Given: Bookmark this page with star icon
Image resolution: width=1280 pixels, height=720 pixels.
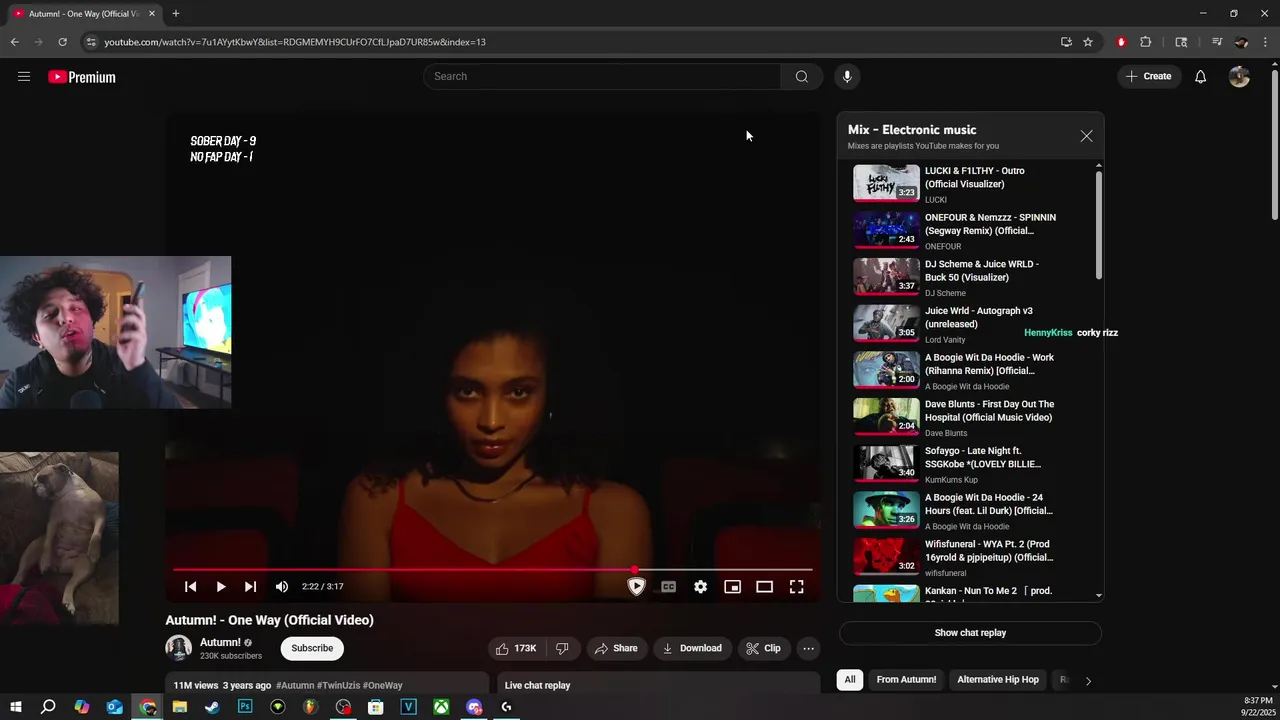Looking at the screenshot, I should pyautogui.click(x=1088, y=42).
